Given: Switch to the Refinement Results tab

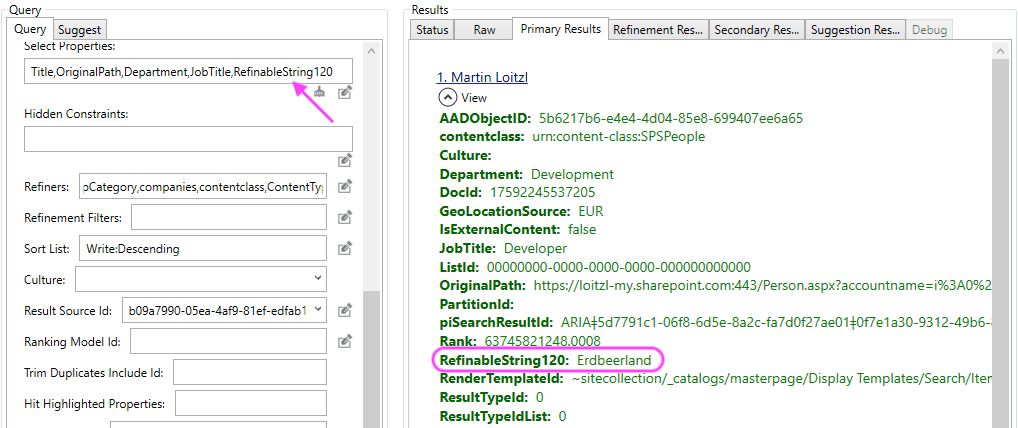Looking at the screenshot, I should point(657,30).
